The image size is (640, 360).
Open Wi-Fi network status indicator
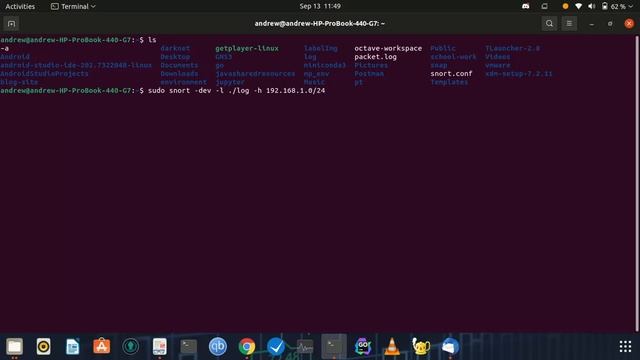(x=578, y=6)
